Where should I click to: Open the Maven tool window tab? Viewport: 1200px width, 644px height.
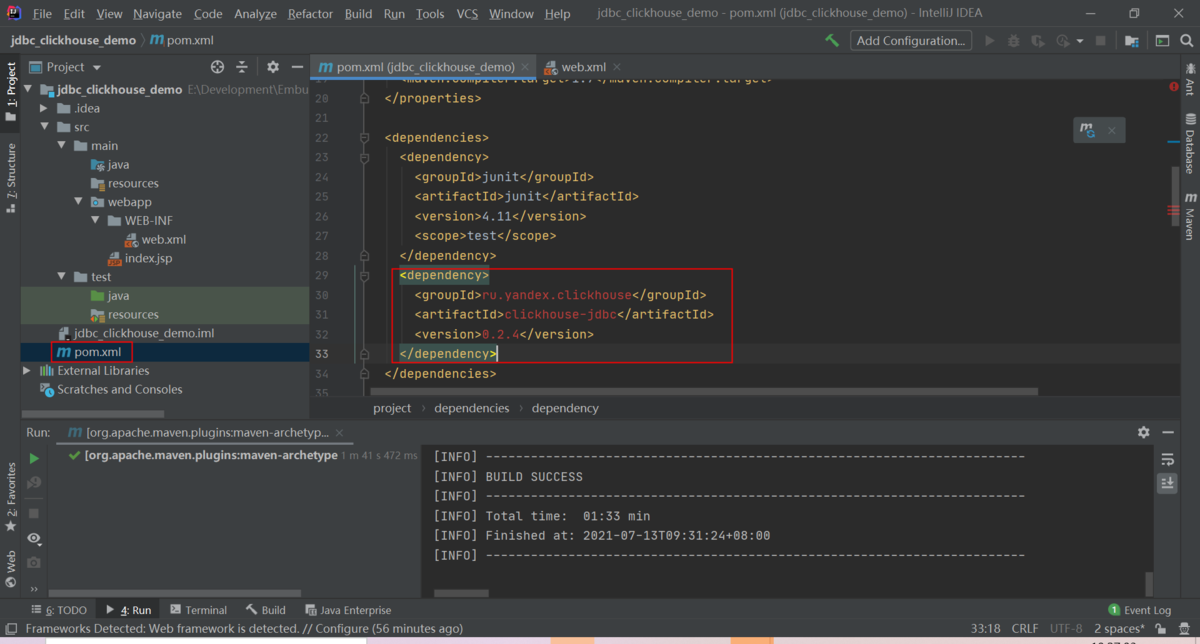click(x=1189, y=217)
